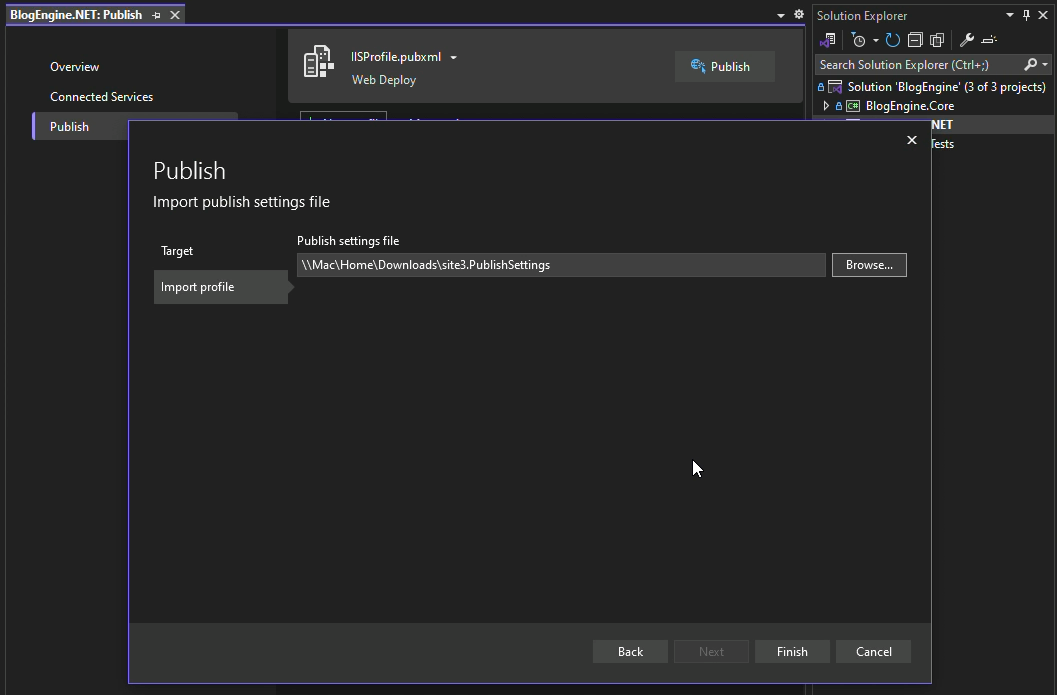Click the Solution Explorer search magnifier icon
Viewport: 1057px width, 695px height.
tap(1030, 65)
